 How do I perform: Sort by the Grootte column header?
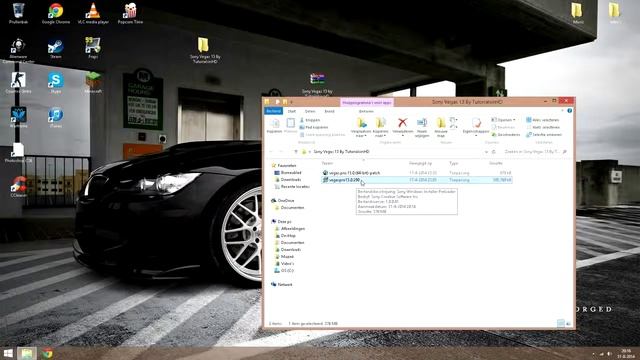click(496, 163)
